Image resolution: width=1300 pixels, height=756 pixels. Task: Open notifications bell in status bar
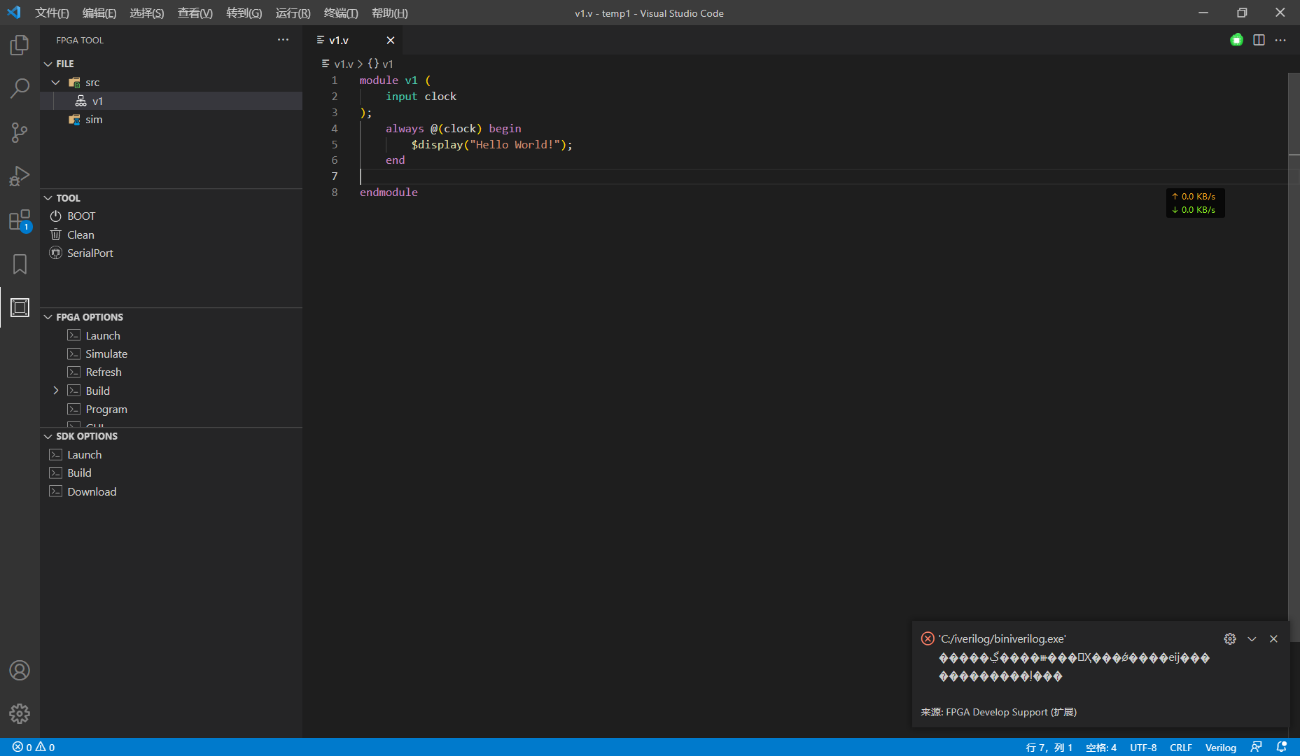pyautogui.click(x=1281, y=747)
